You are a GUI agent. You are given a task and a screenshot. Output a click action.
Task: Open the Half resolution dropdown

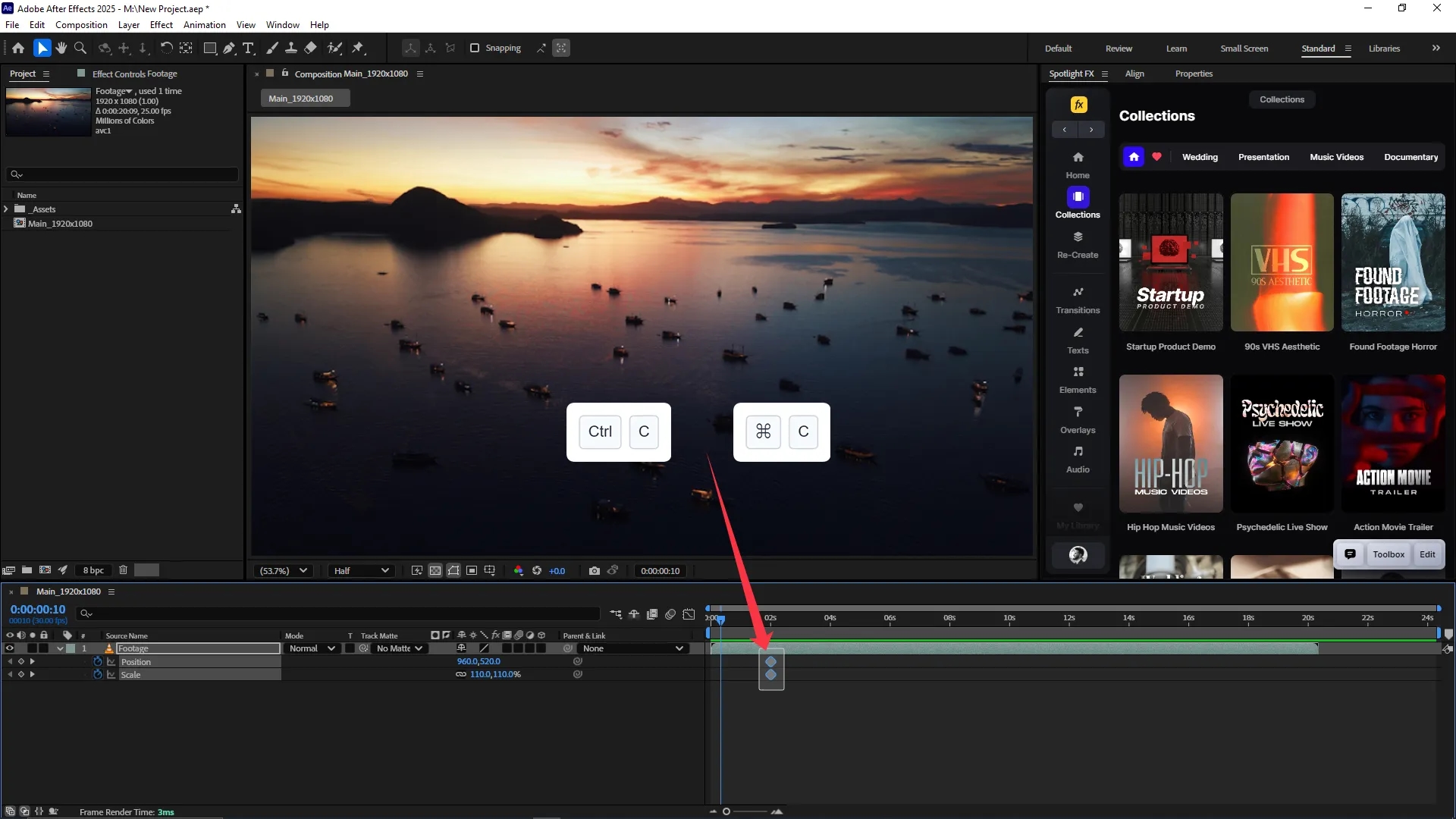tap(361, 570)
